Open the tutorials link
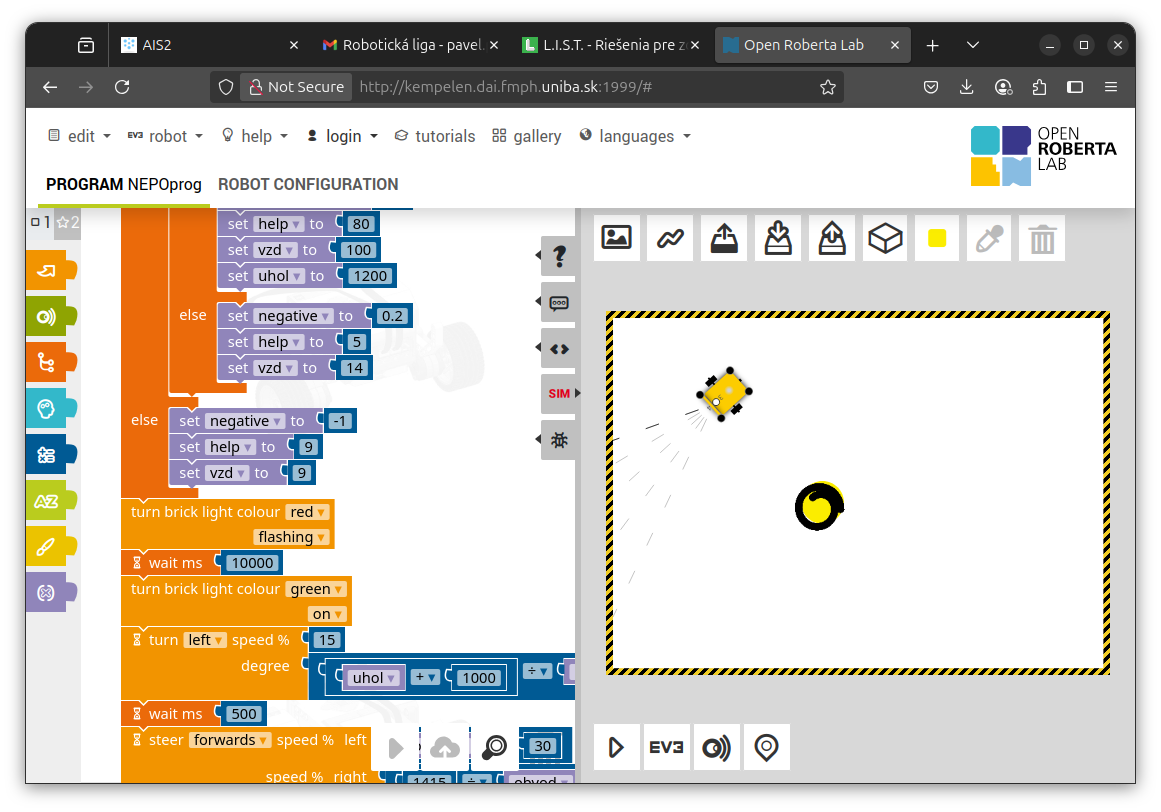This screenshot has height=812, width=1161. tap(435, 136)
